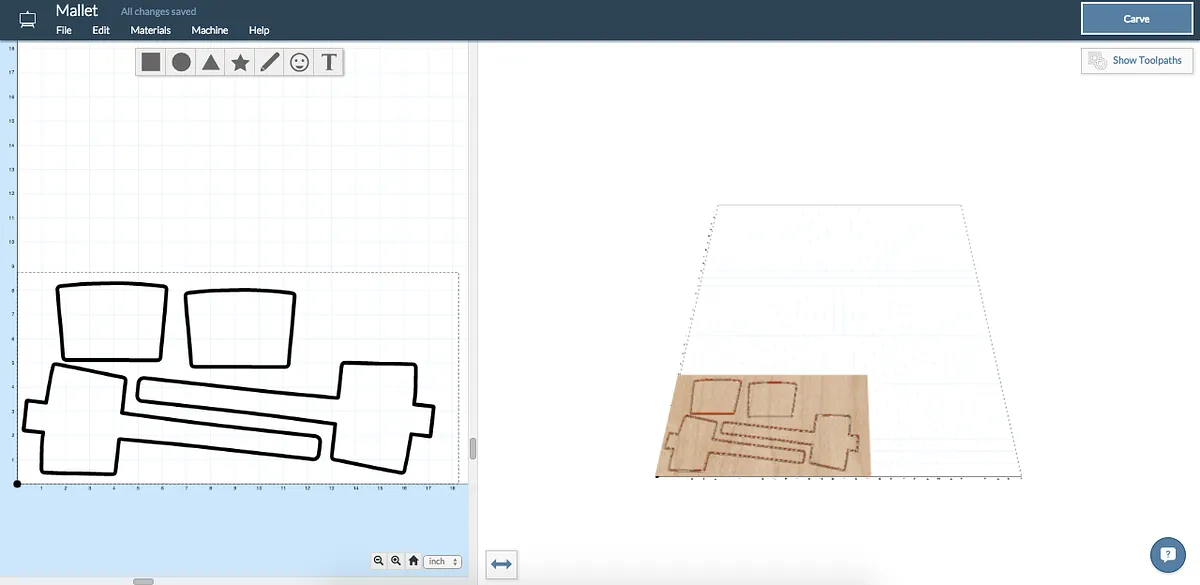The image size is (1200, 585).
Task: Select the Triangle shape tool
Action: pos(211,62)
